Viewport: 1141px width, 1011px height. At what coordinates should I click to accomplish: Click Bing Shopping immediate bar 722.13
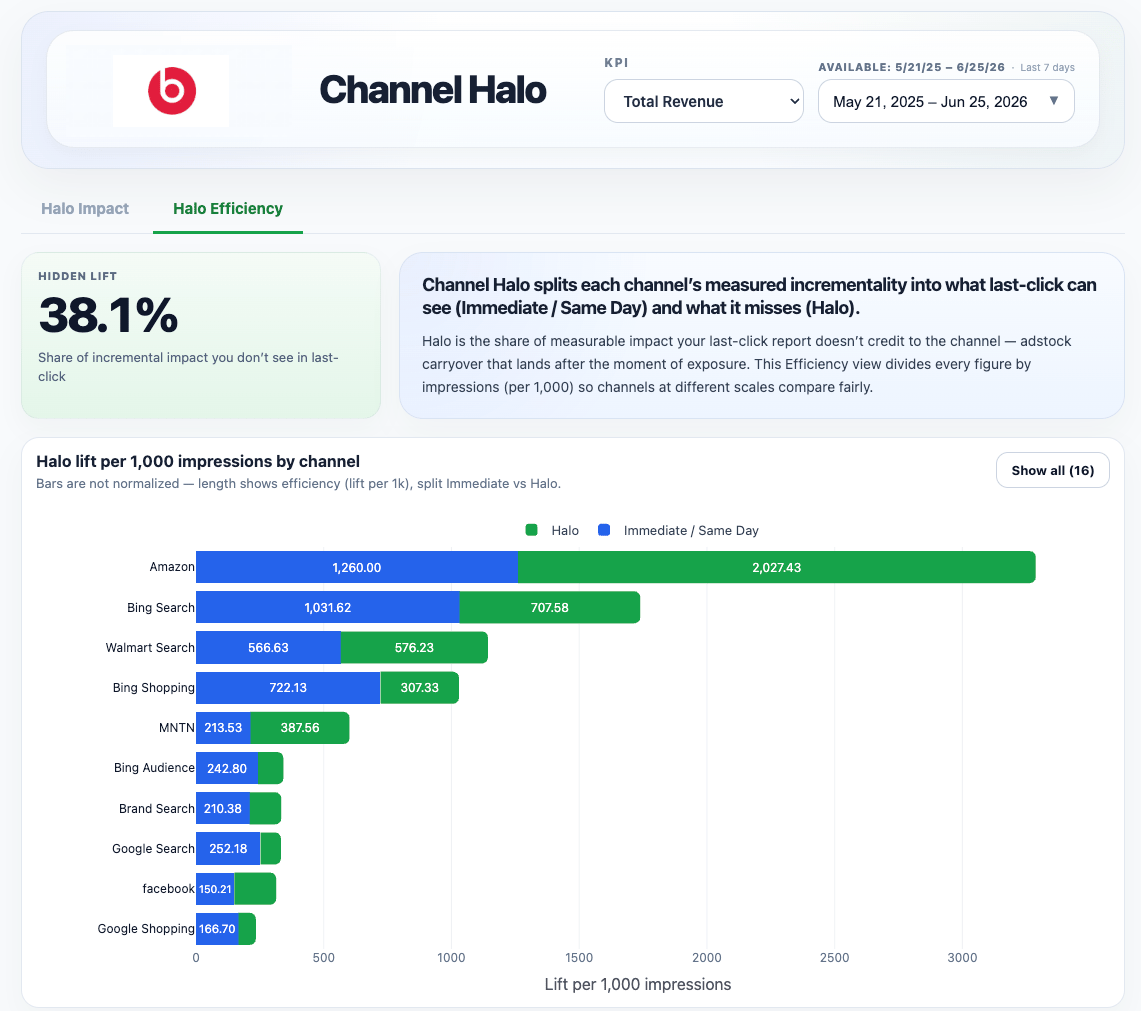coord(288,687)
